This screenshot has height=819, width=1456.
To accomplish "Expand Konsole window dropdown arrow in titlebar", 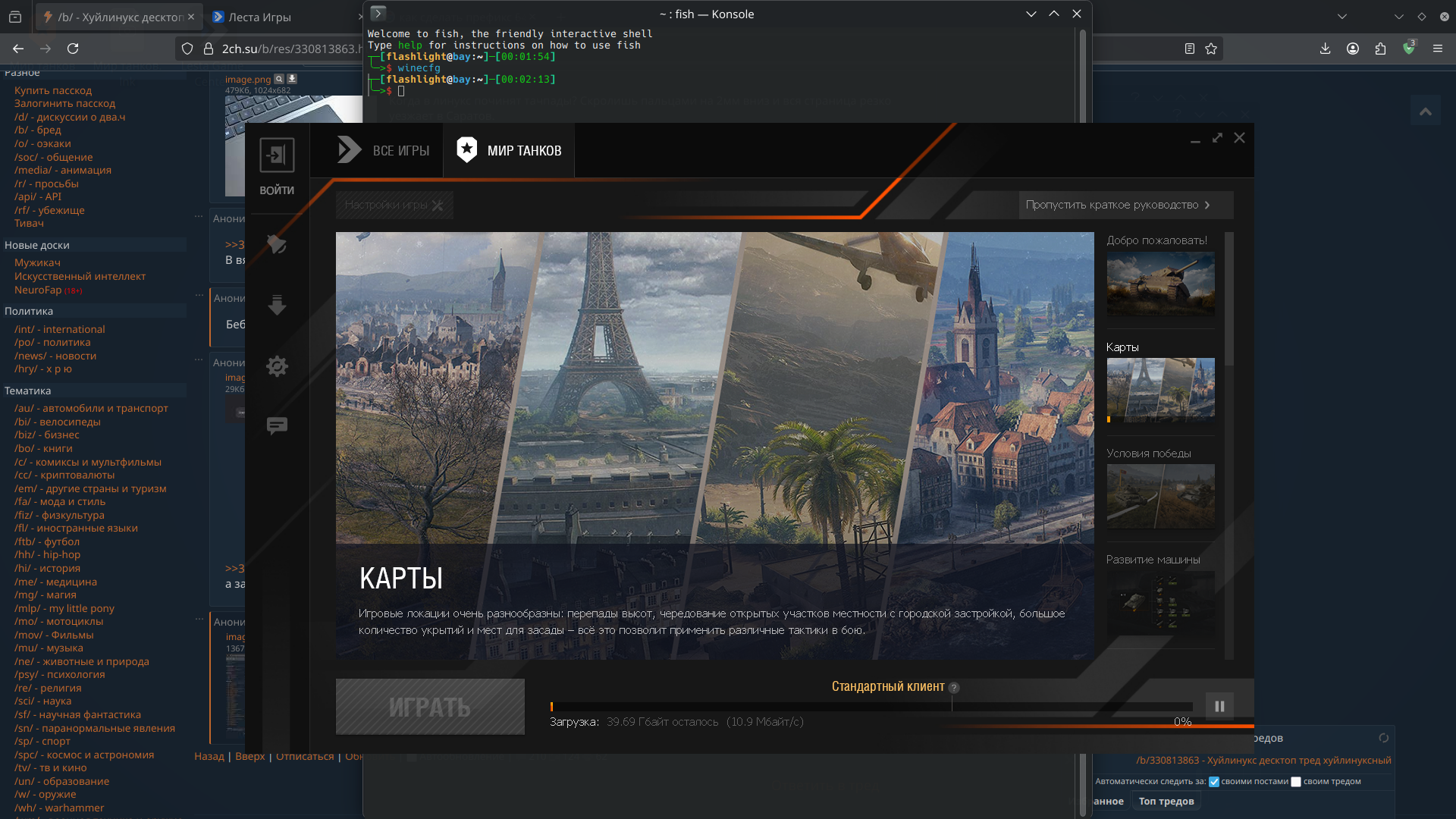I will pyautogui.click(x=1031, y=14).
